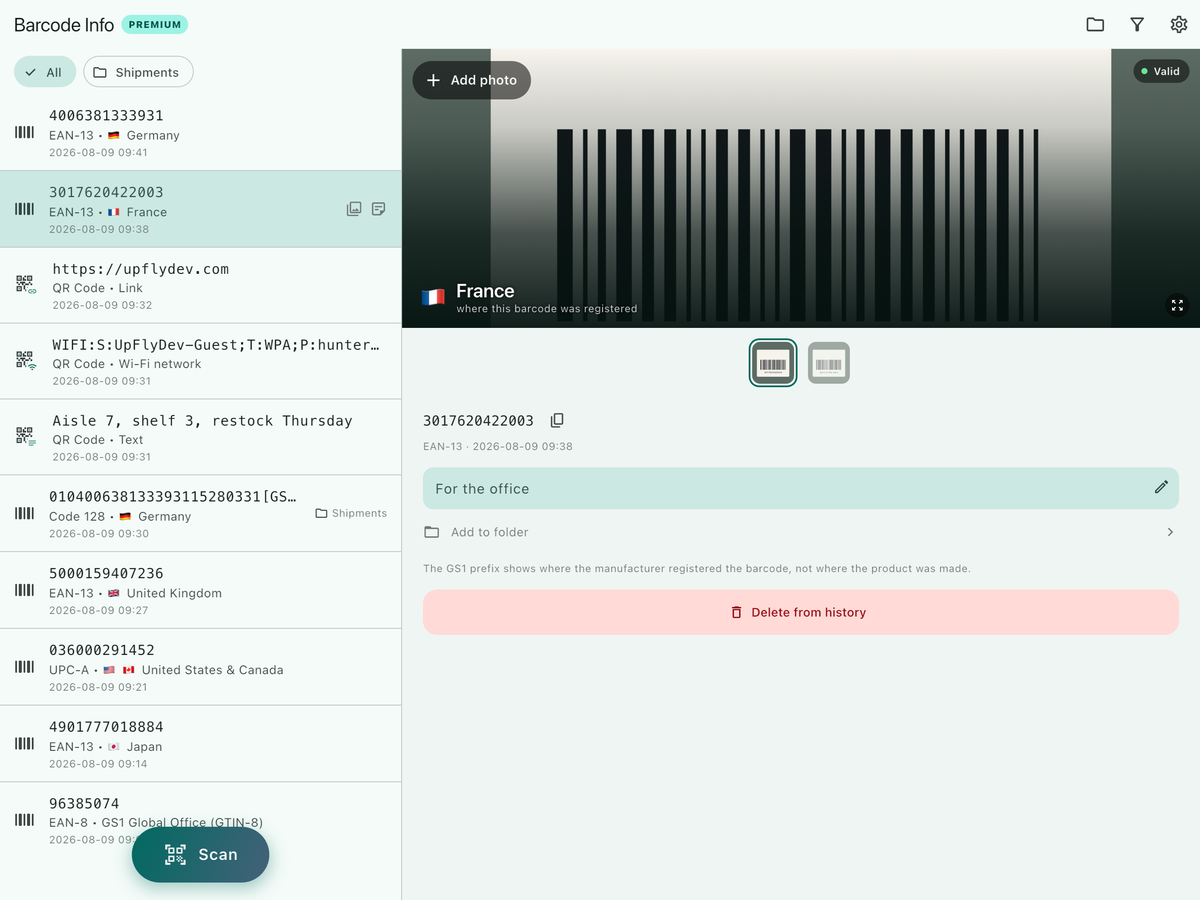The height and width of the screenshot is (900, 1200).
Task: Click Shipments folder tag on Code 128 row
Action: [351, 513]
